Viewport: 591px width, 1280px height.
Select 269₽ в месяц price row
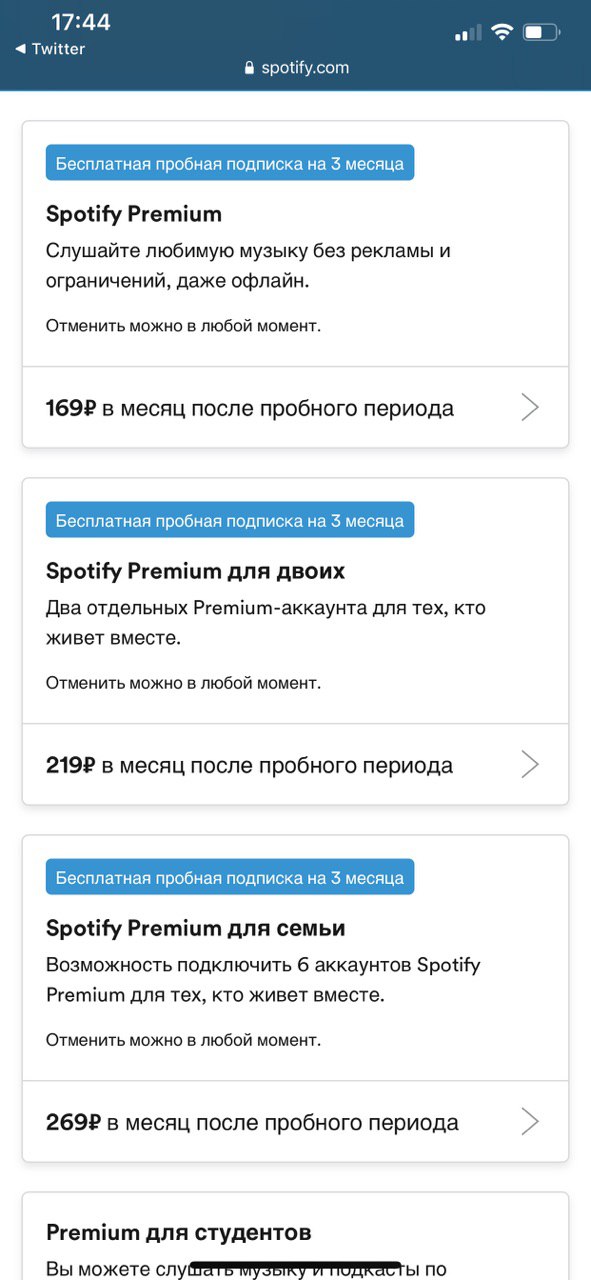[x=295, y=1121]
